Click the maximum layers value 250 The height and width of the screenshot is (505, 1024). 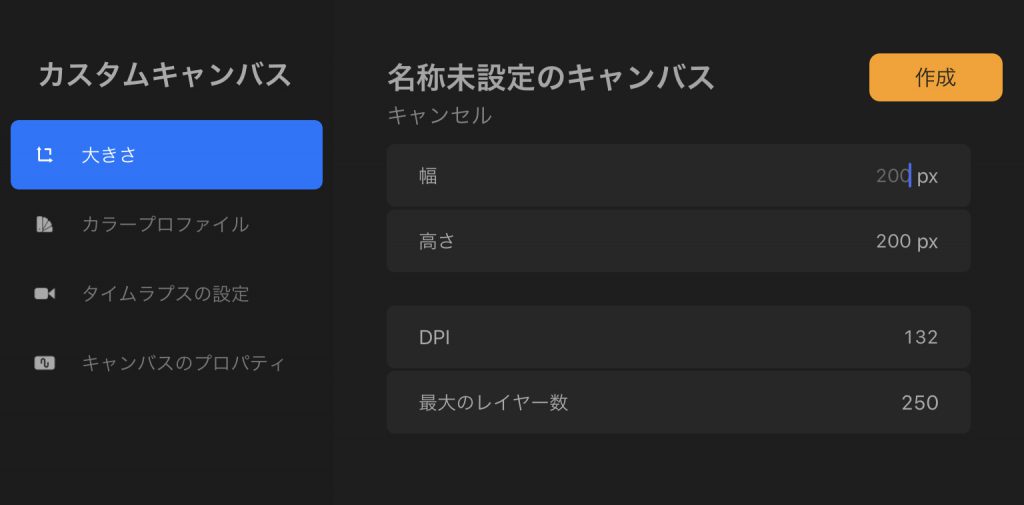[920, 402]
